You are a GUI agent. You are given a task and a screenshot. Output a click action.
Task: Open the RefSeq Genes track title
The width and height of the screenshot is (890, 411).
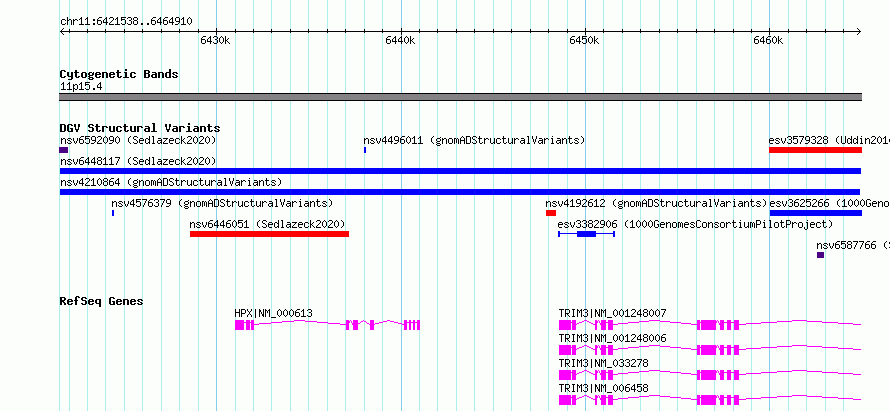point(101,301)
